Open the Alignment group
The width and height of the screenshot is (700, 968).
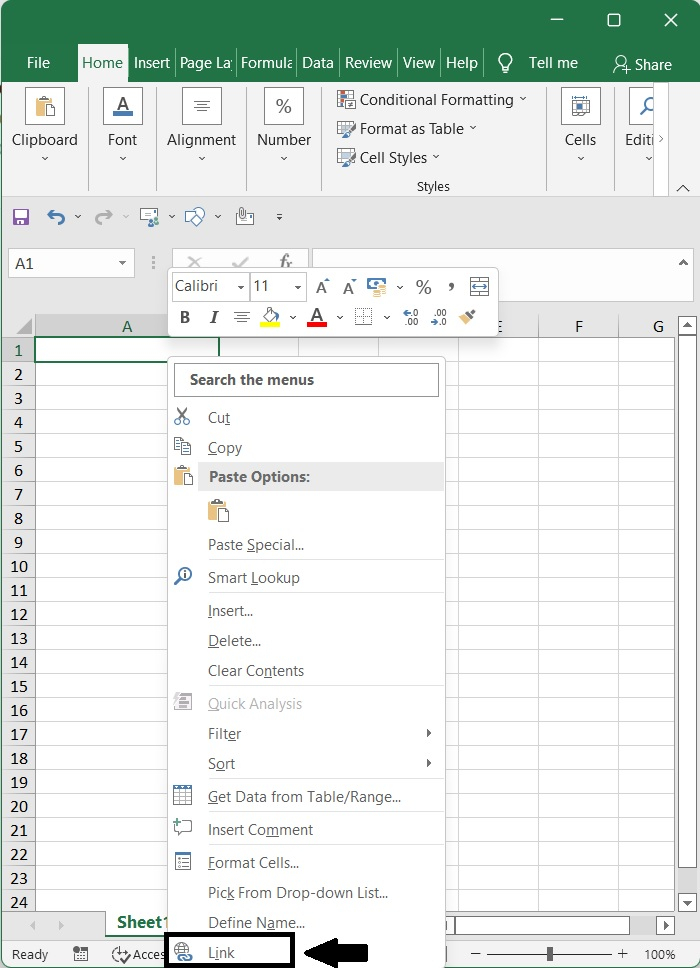[x=201, y=125]
